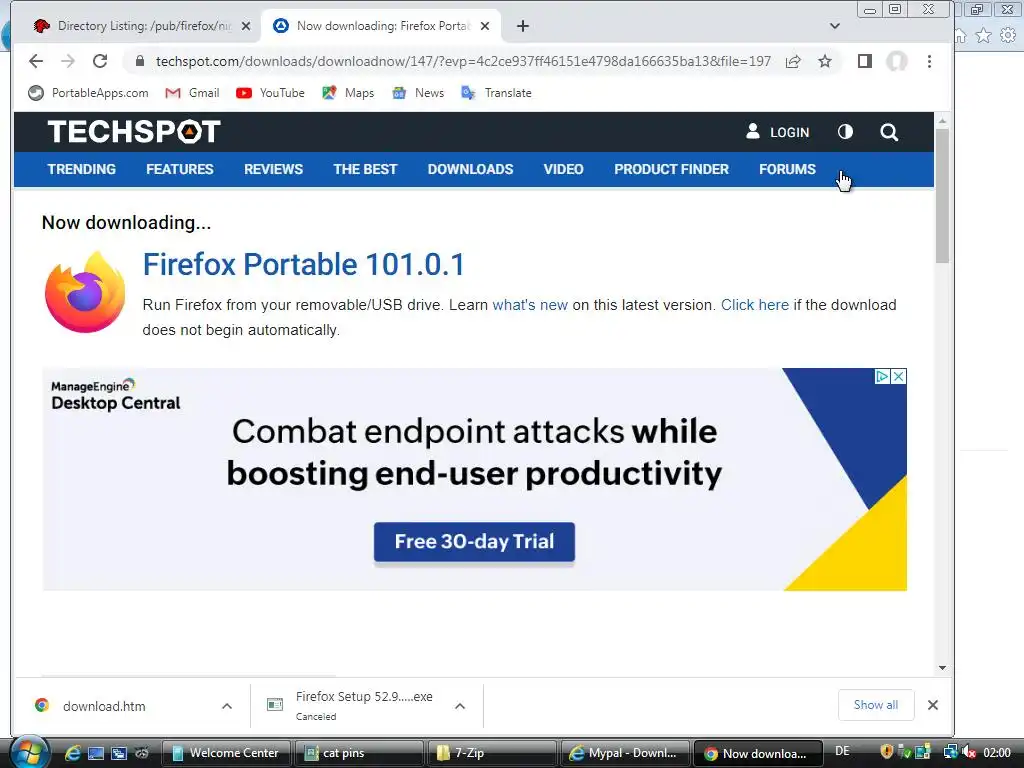Open THE BEST section
This screenshot has width=1024, height=768.
pyautogui.click(x=365, y=169)
